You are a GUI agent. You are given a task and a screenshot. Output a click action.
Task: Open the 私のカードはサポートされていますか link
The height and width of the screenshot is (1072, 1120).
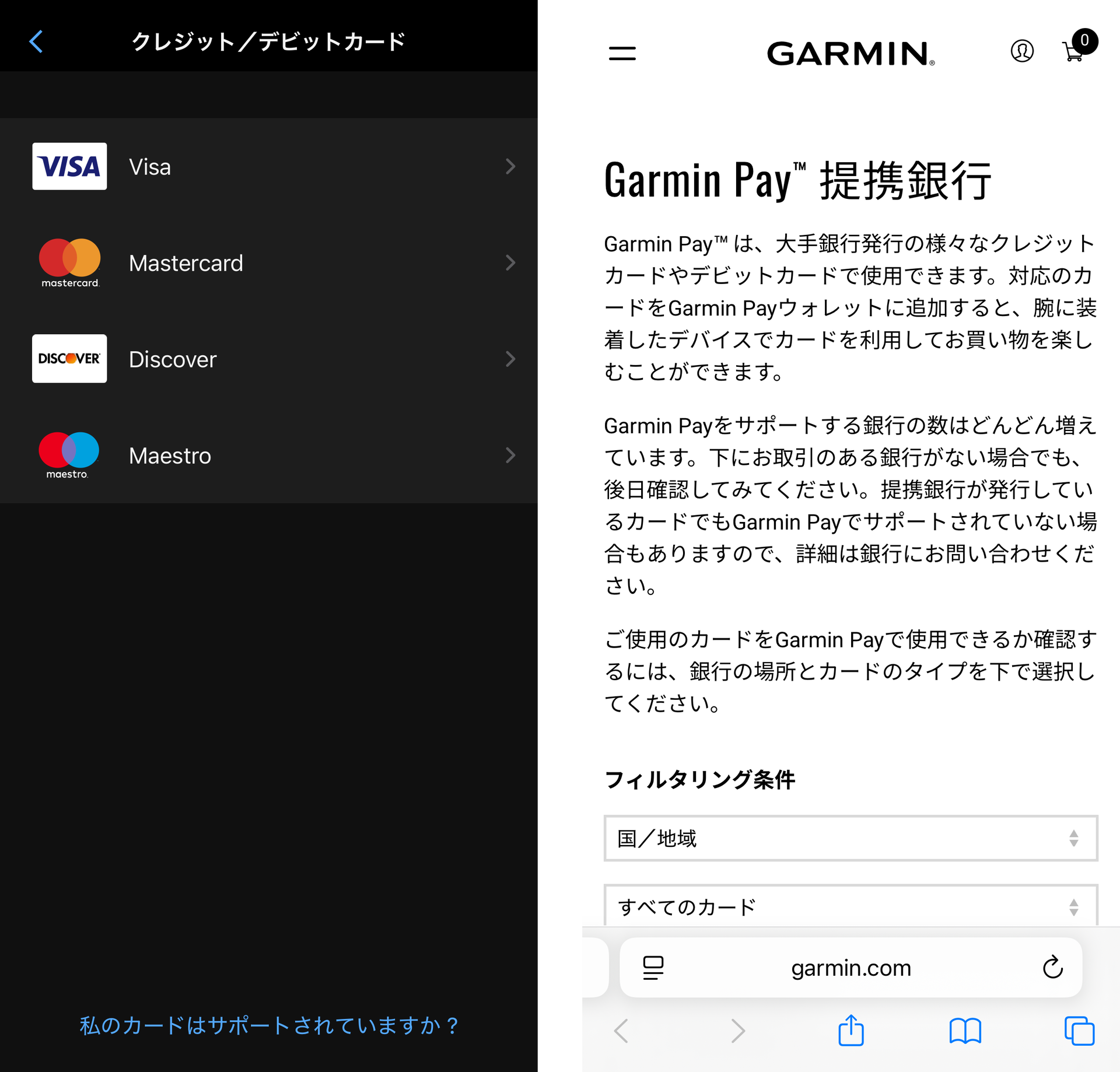click(269, 1025)
